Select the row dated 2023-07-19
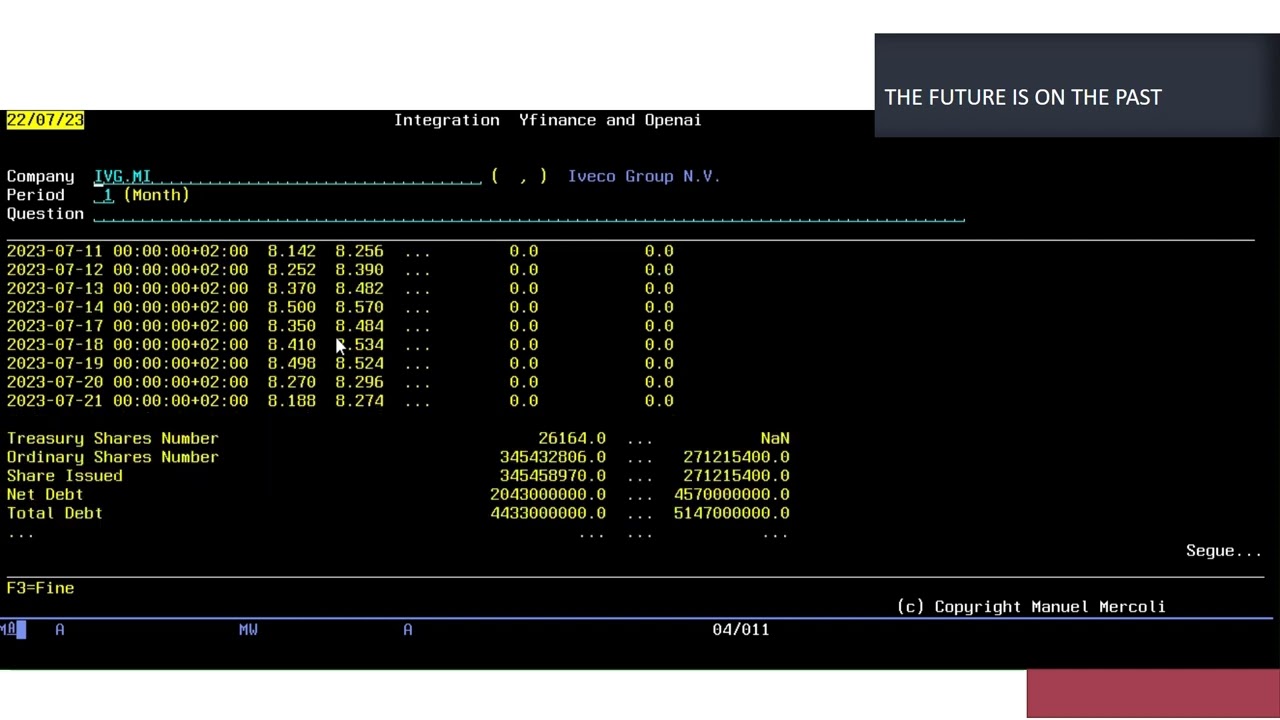Screen dimensions: 1280x720 340,363
